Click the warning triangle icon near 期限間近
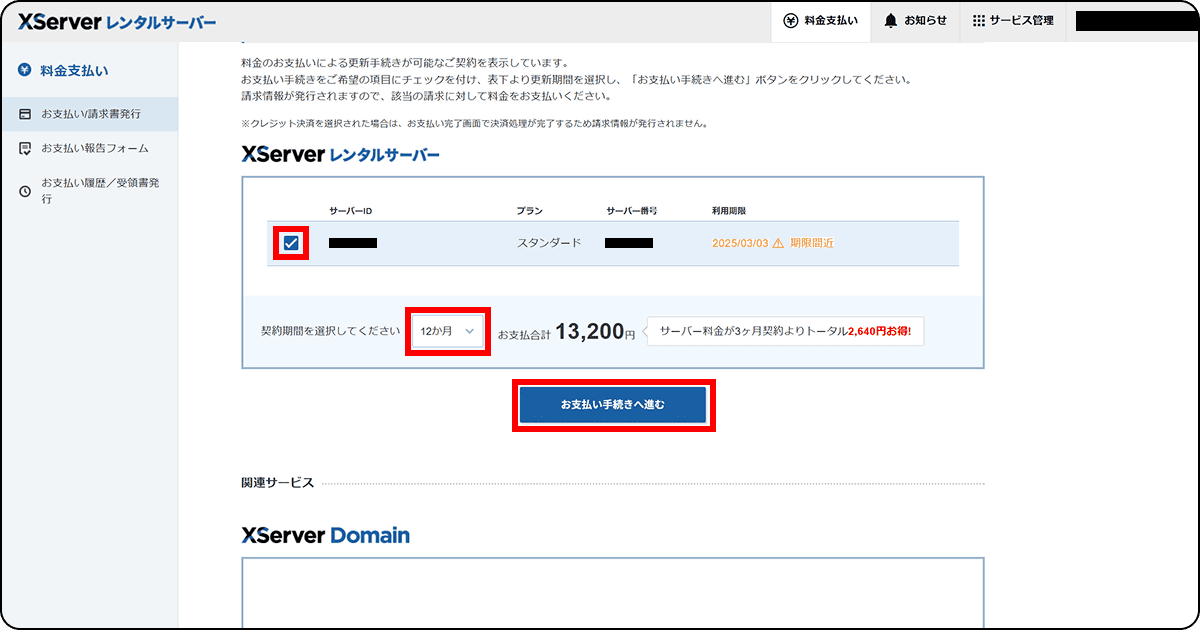Viewport: 1200px width, 630px height. click(x=778, y=243)
